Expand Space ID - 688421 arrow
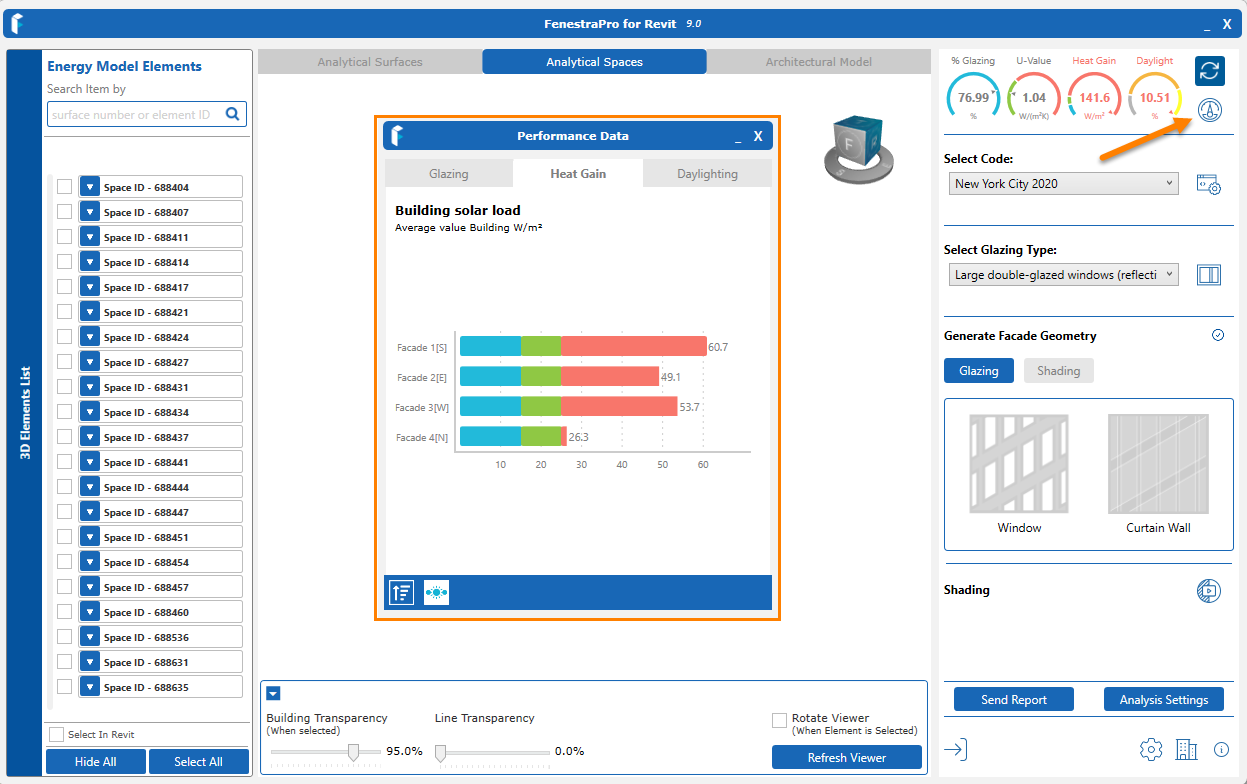 tap(90, 312)
